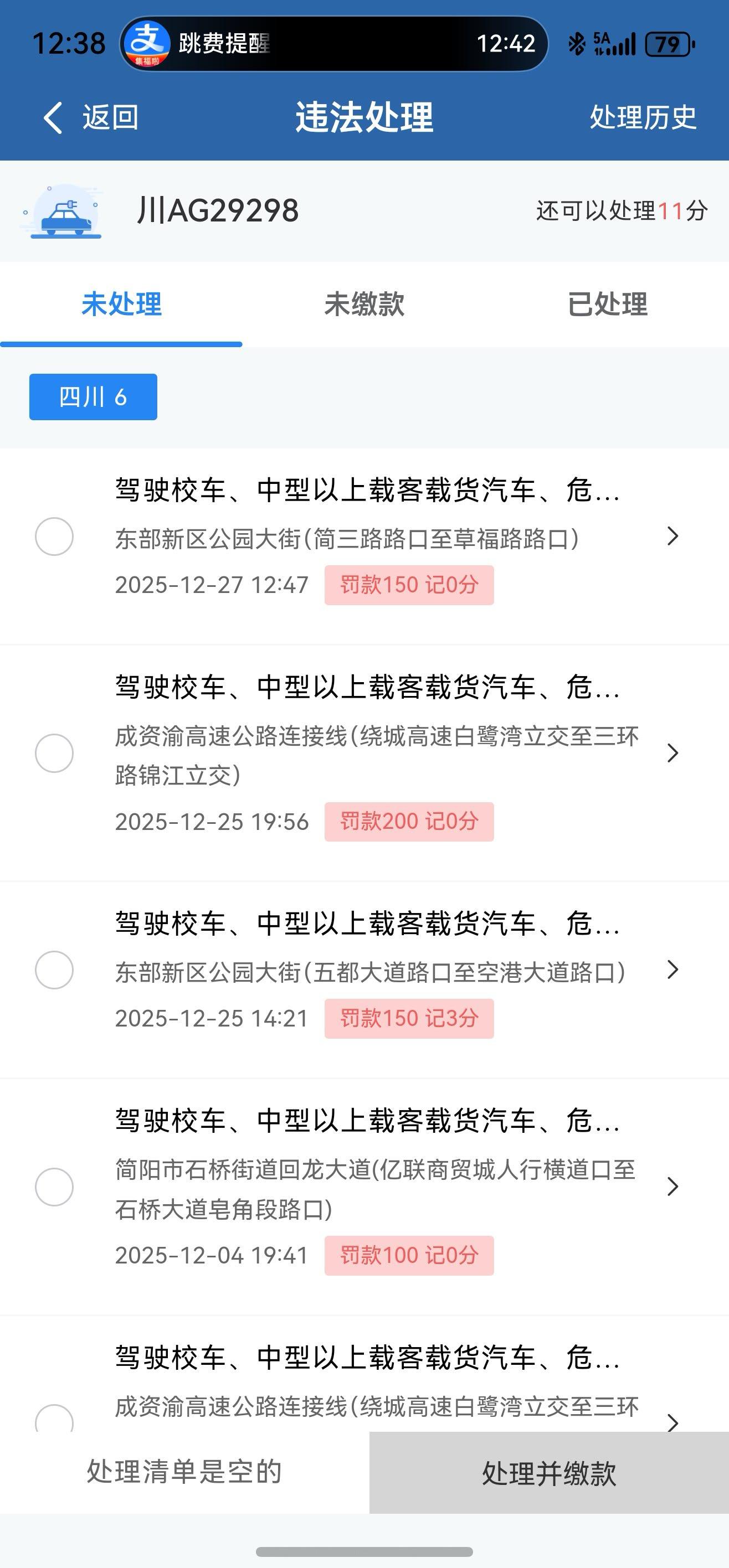Switch to the 已处理 tab
This screenshot has height=1568, width=729.
pos(607,304)
